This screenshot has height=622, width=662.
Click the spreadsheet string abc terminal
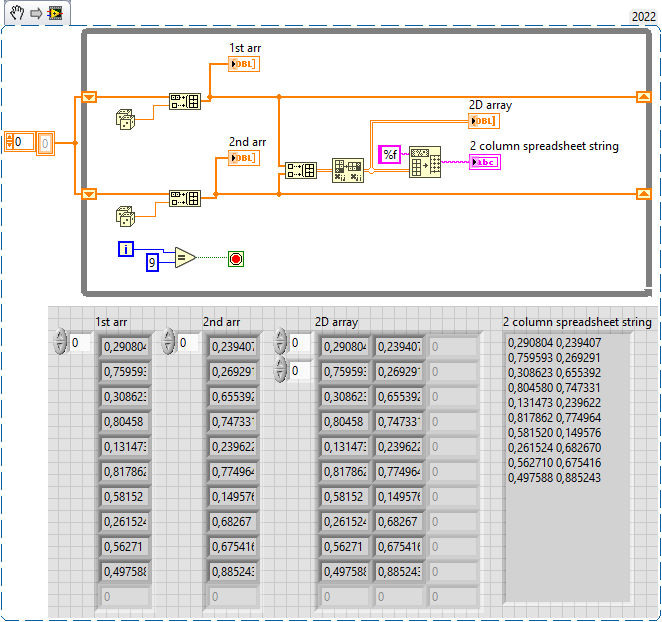[485, 162]
